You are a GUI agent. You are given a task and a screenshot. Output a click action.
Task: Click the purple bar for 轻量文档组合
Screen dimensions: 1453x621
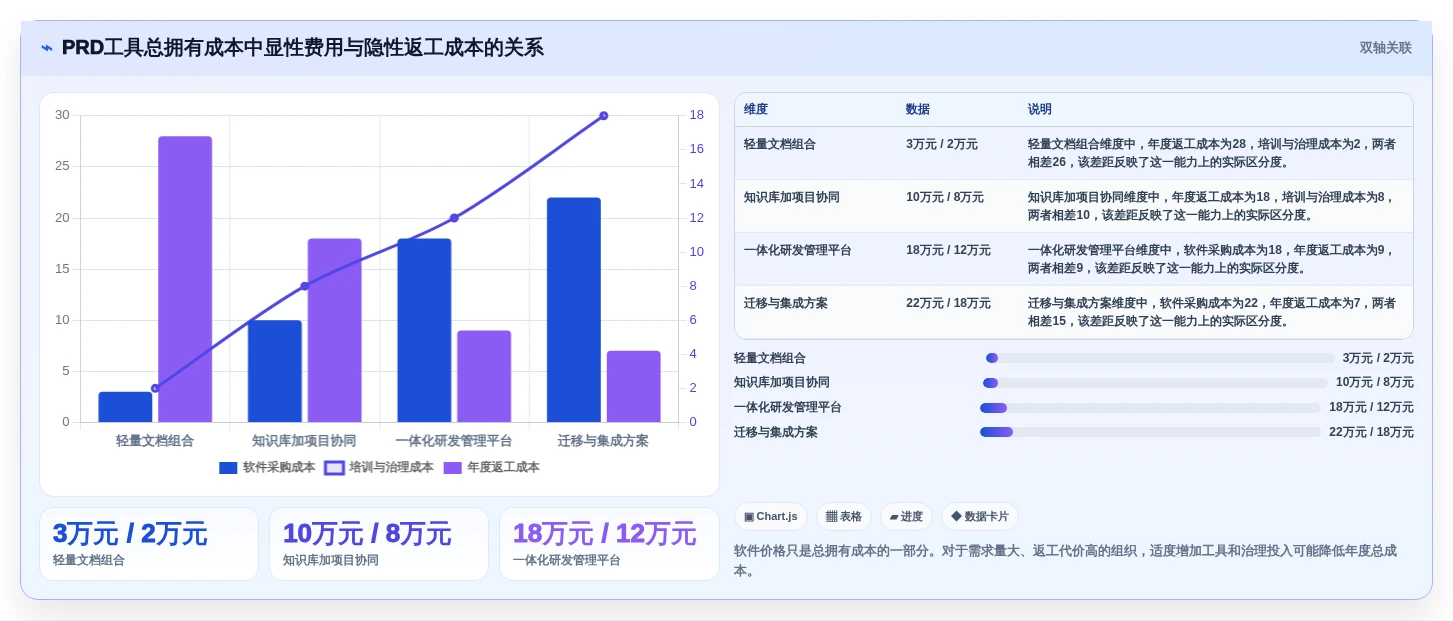pyautogui.click(x=185, y=279)
